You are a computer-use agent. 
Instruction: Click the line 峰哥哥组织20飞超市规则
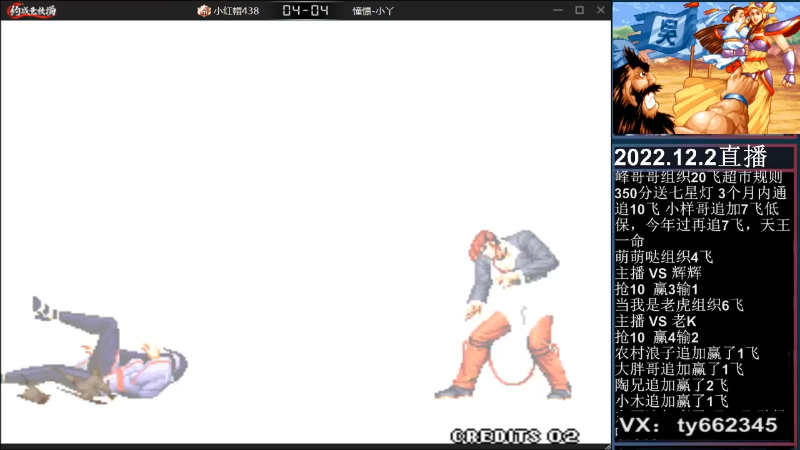pos(698,177)
